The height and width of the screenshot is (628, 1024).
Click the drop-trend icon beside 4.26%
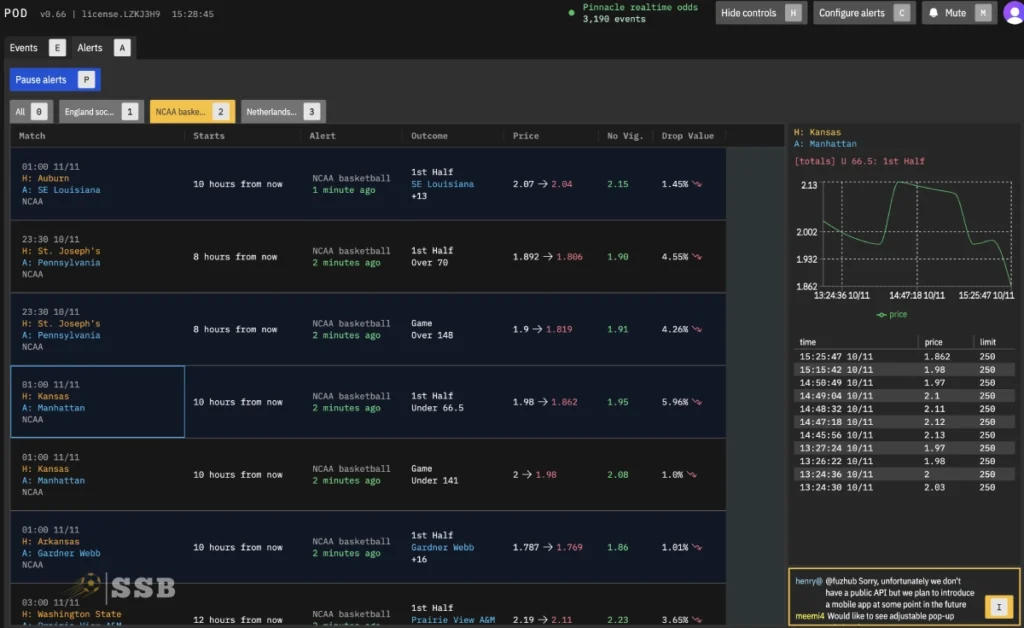coord(697,329)
